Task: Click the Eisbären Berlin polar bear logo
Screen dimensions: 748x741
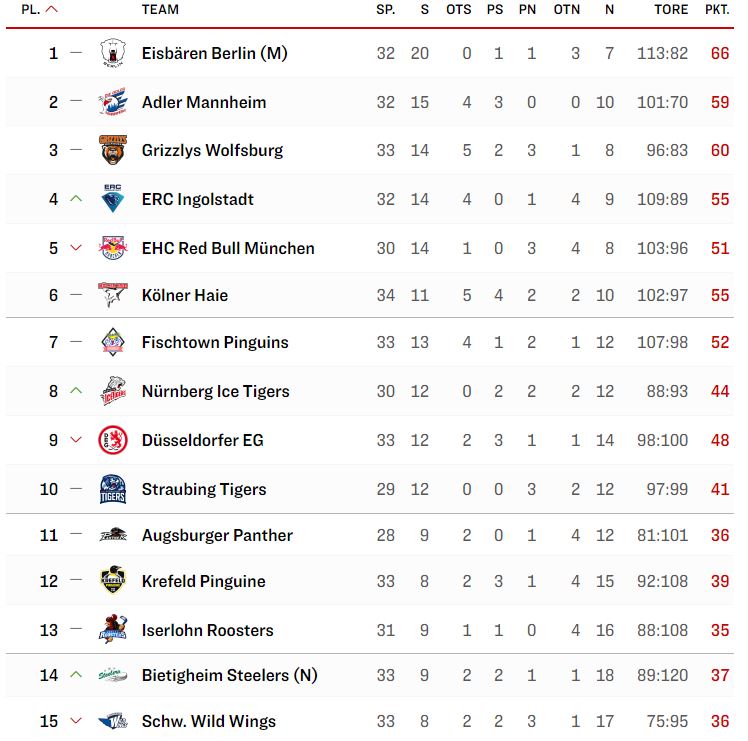Action: click(113, 52)
